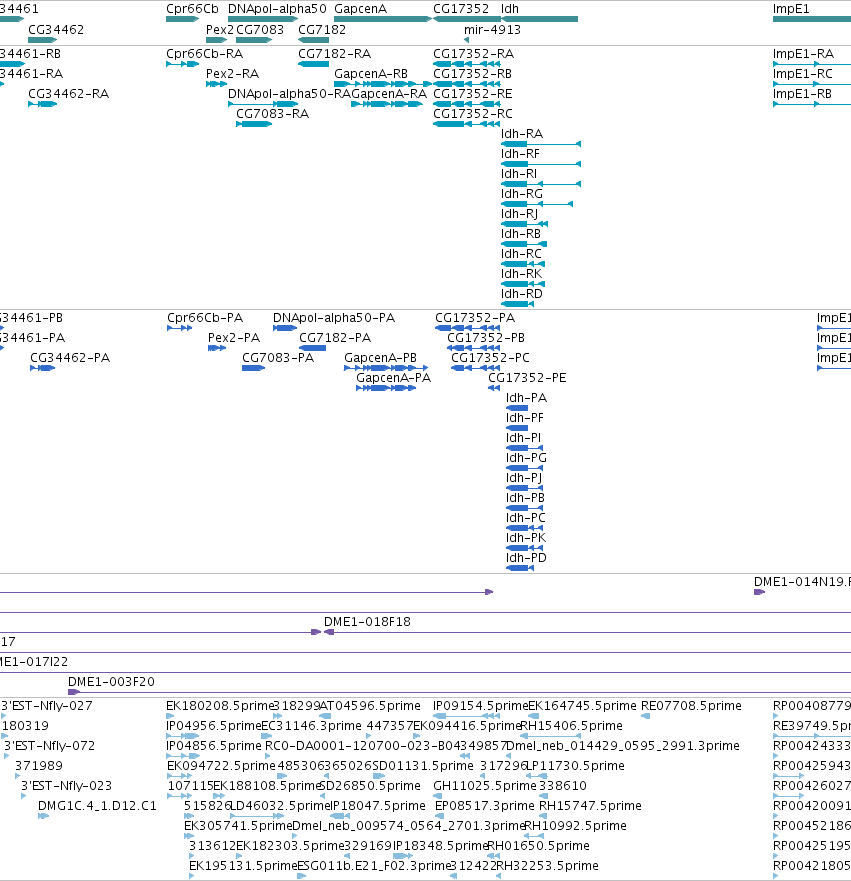Select transcript Cpr66Cb-RA
Screen dimensions: 851x881
(204, 54)
